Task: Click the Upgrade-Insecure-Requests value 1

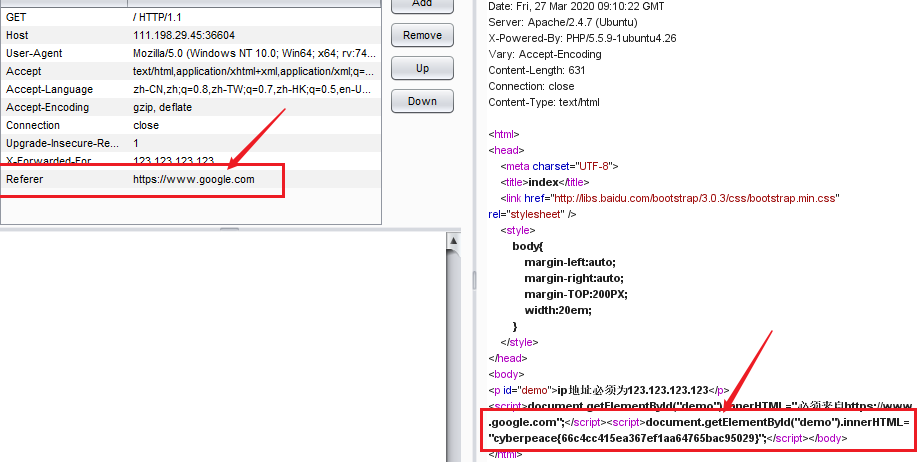Action: pyautogui.click(x=136, y=143)
